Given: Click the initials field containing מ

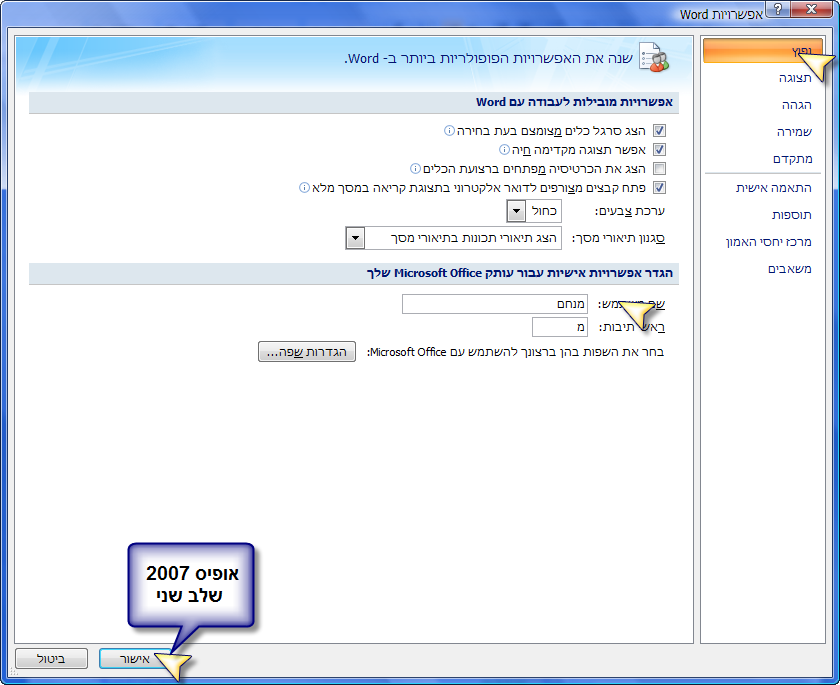Looking at the screenshot, I should tap(560, 327).
